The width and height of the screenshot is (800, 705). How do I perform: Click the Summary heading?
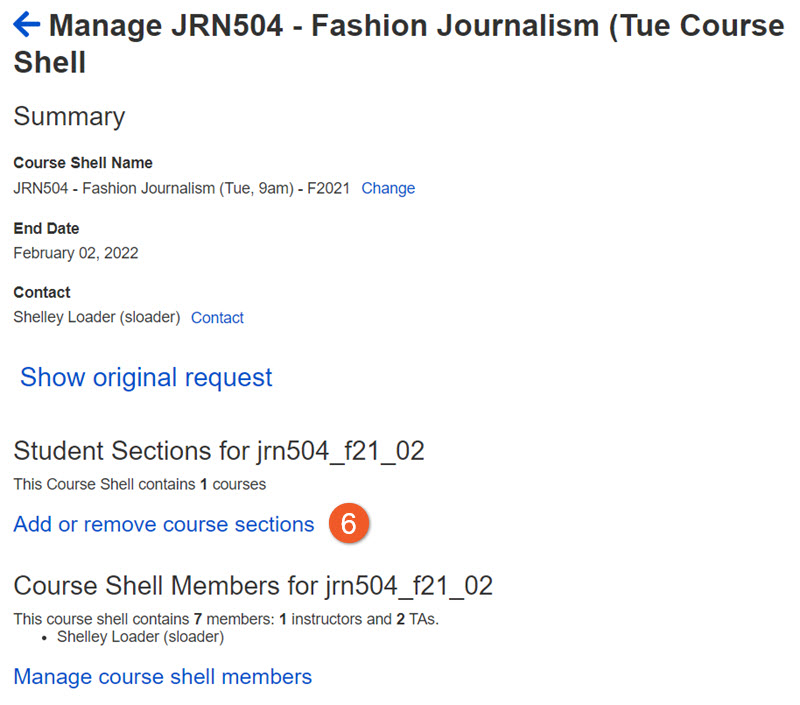[x=69, y=116]
